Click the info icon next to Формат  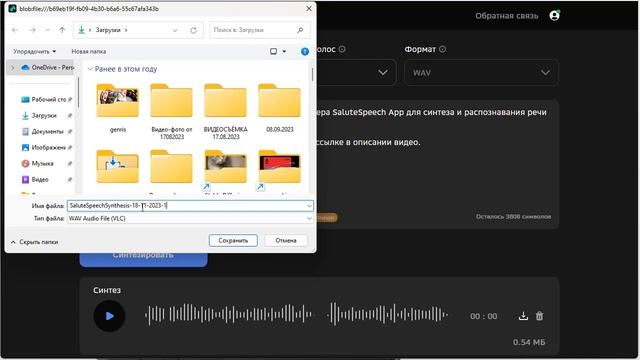(442, 49)
